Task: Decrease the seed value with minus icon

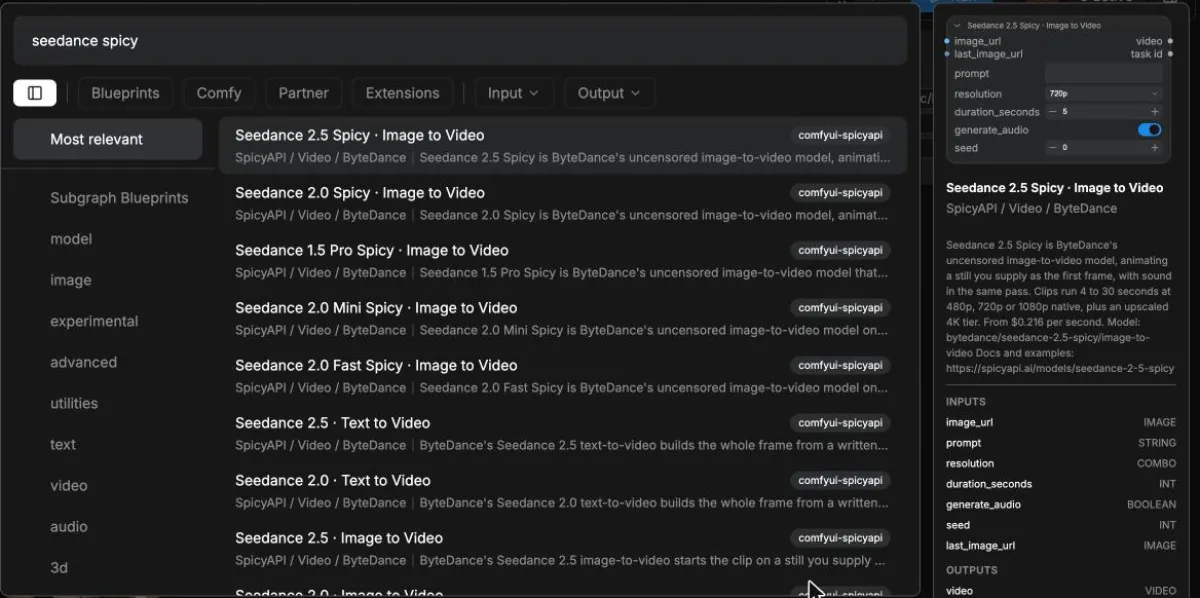Action: click(x=1052, y=148)
